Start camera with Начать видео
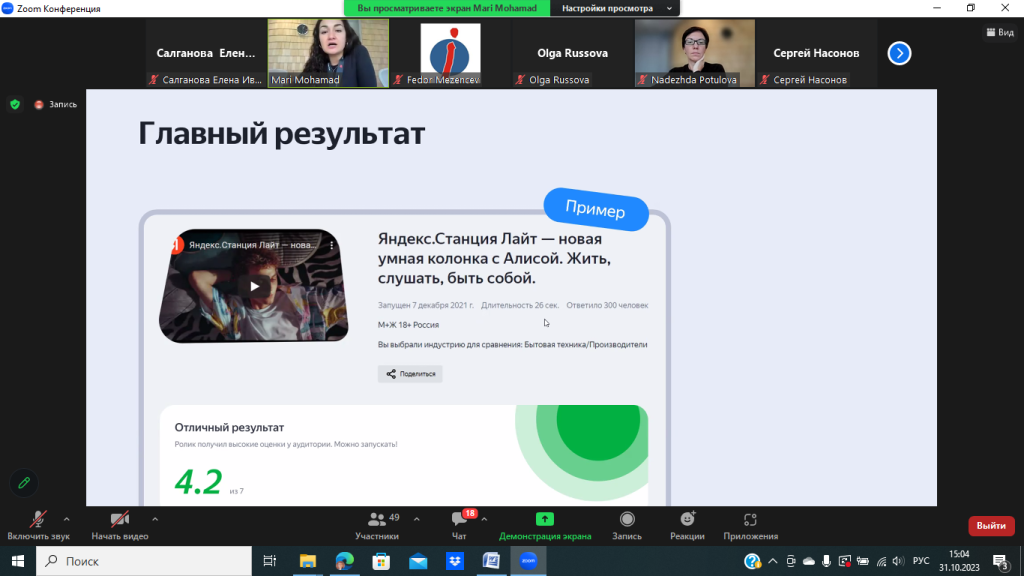The height and width of the screenshot is (576, 1024). [120, 526]
